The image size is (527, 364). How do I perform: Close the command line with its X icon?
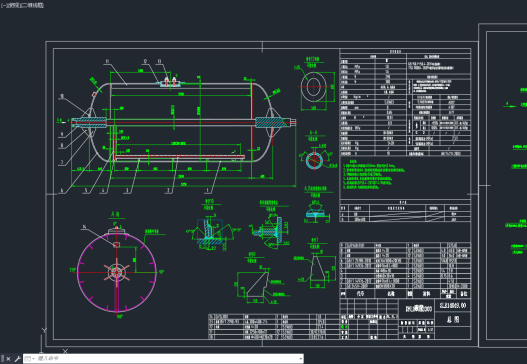pyautogui.click(x=8, y=359)
